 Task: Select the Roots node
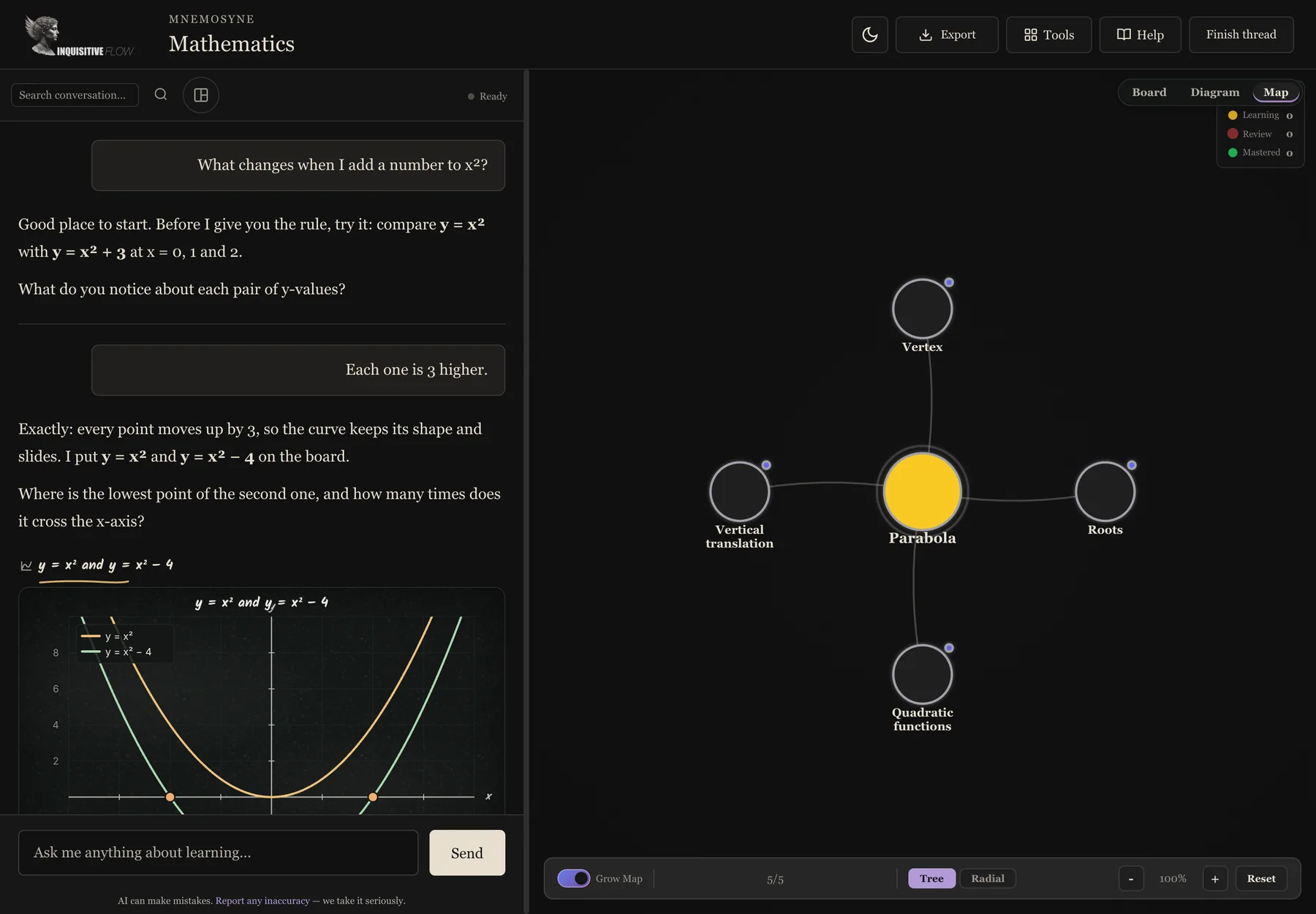(x=1105, y=491)
